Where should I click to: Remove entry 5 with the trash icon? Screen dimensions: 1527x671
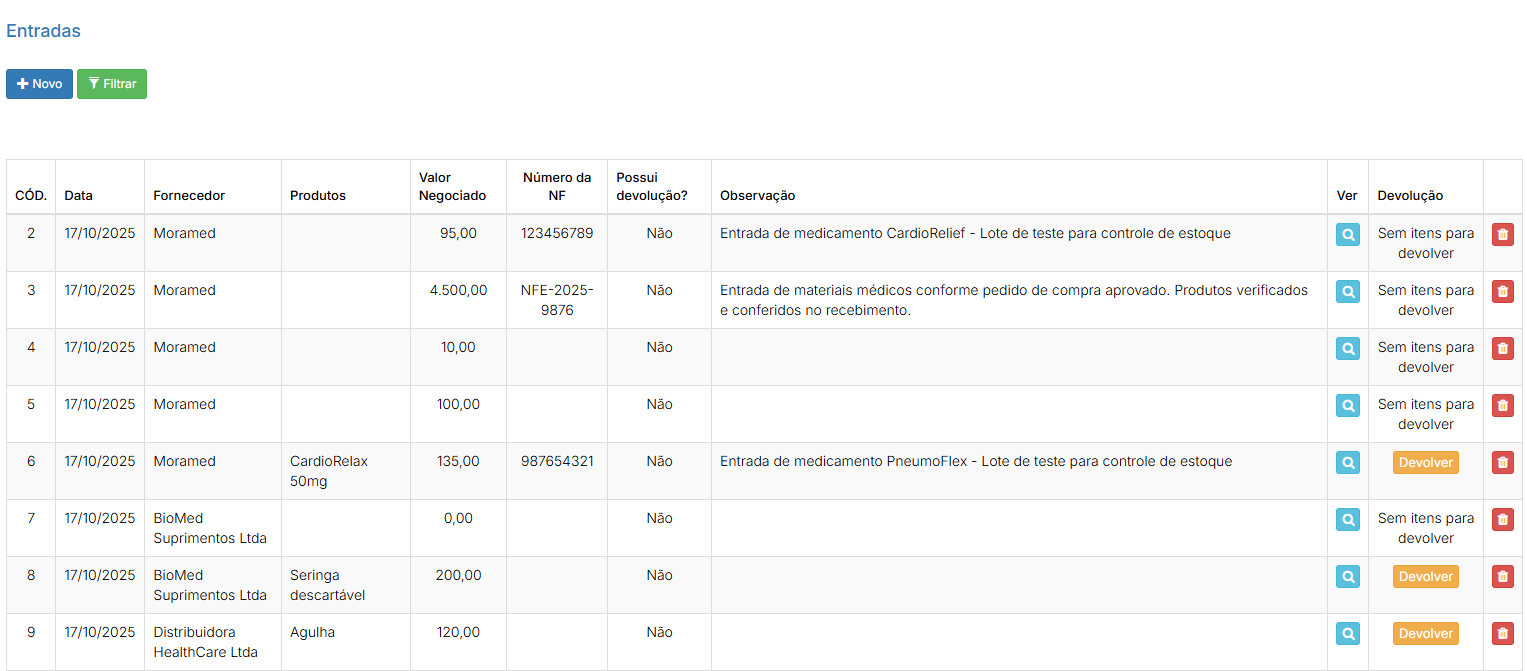click(x=1502, y=406)
